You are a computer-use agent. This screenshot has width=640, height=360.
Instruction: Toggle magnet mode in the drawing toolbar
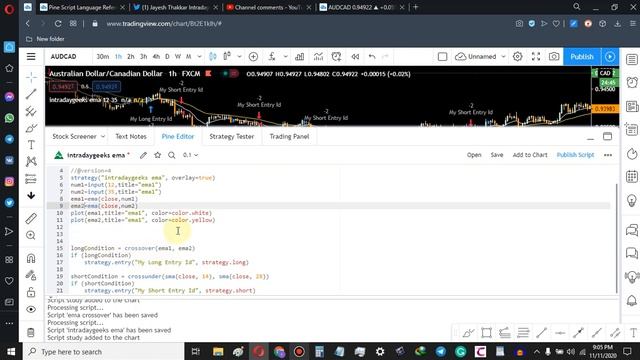[x=31, y=258]
